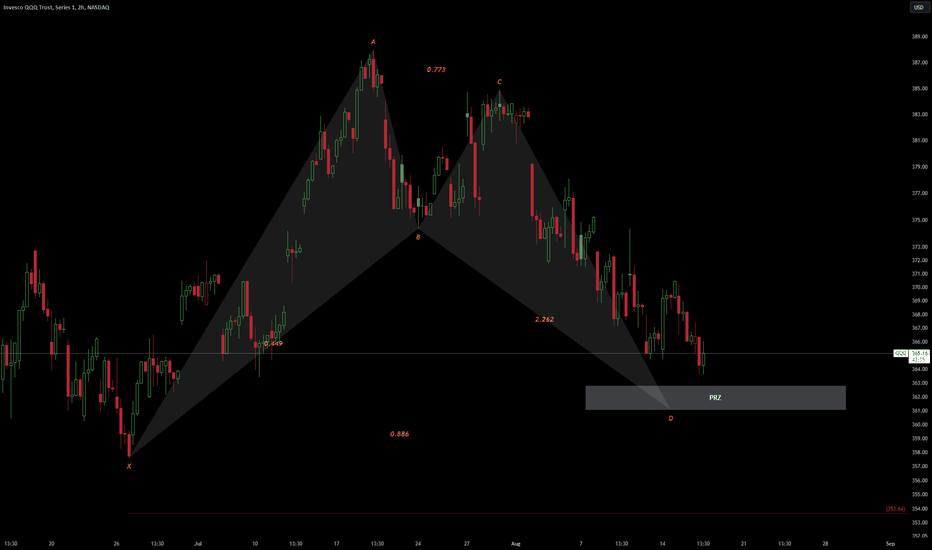Click the USD currency button
932x550 pixels.
tap(918, 7)
